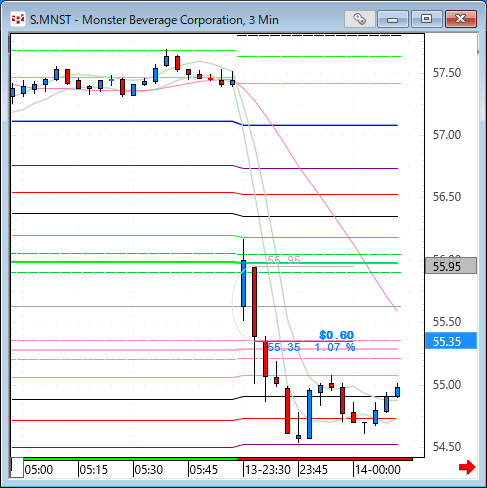The image size is (487, 488).
Task: Click the red scroll-right arrow
Action: (x=467, y=467)
